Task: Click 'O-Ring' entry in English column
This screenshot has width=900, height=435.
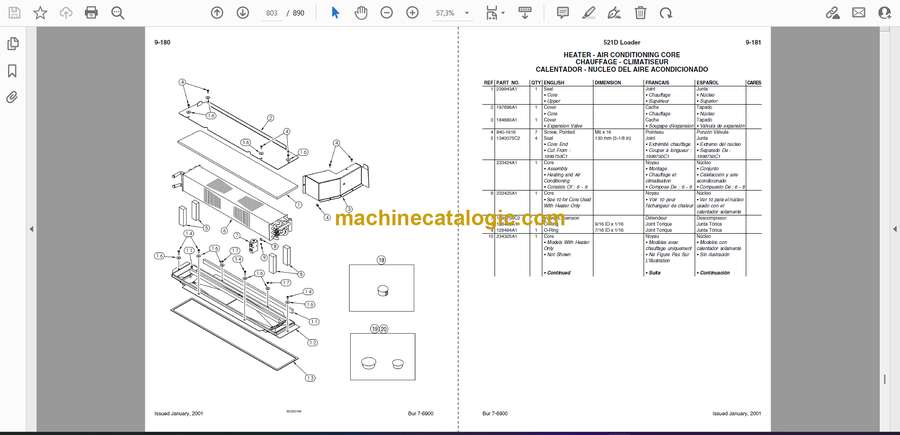Action: click(552, 230)
